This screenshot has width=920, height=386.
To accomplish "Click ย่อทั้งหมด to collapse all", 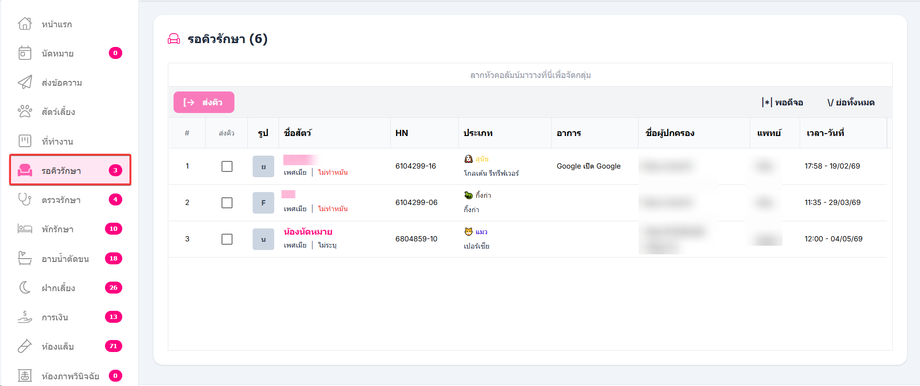I will click(x=851, y=103).
